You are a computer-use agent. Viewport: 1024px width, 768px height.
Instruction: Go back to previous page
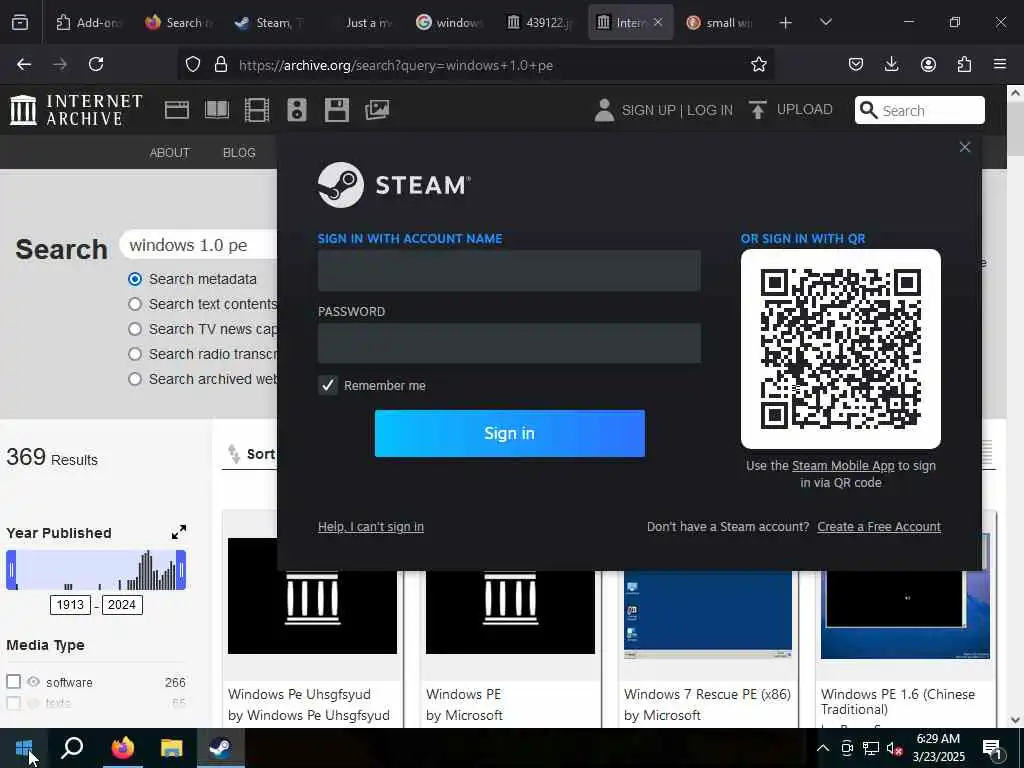[24, 64]
